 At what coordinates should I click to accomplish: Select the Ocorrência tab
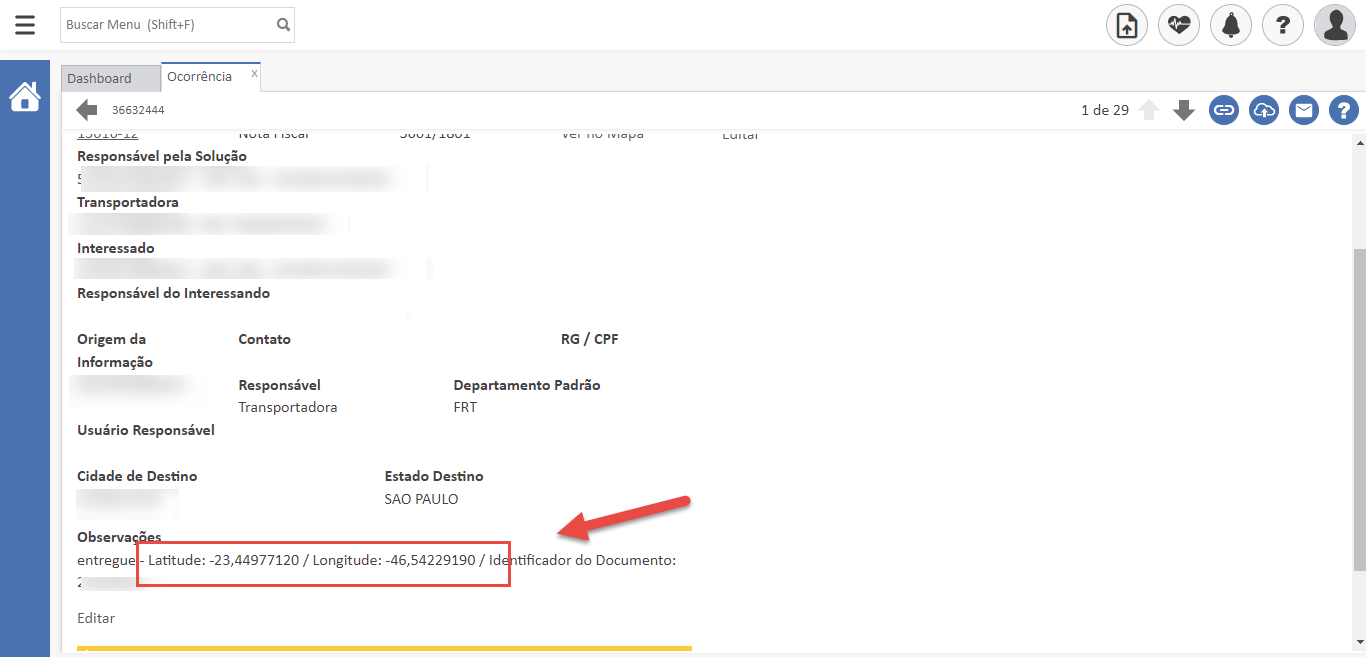tap(200, 77)
